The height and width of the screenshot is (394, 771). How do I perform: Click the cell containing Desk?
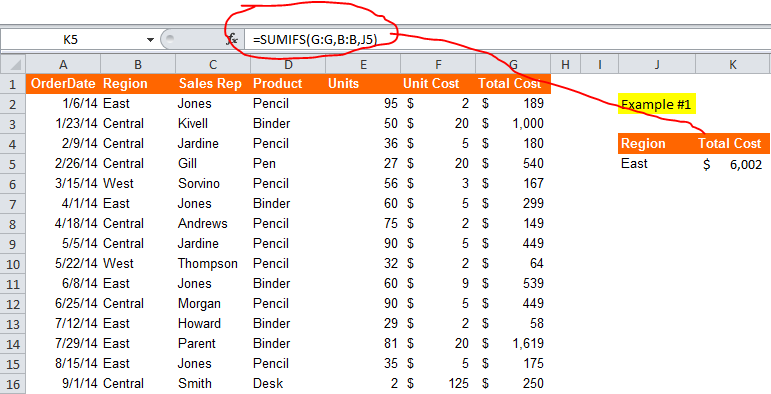(x=288, y=384)
